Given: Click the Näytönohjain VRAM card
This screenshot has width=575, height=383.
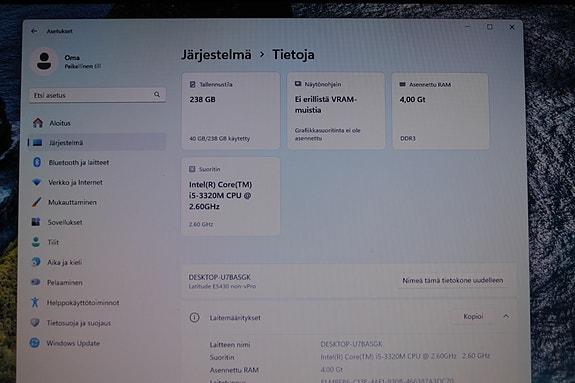Looking at the screenshot, I should tap(336, 111).
